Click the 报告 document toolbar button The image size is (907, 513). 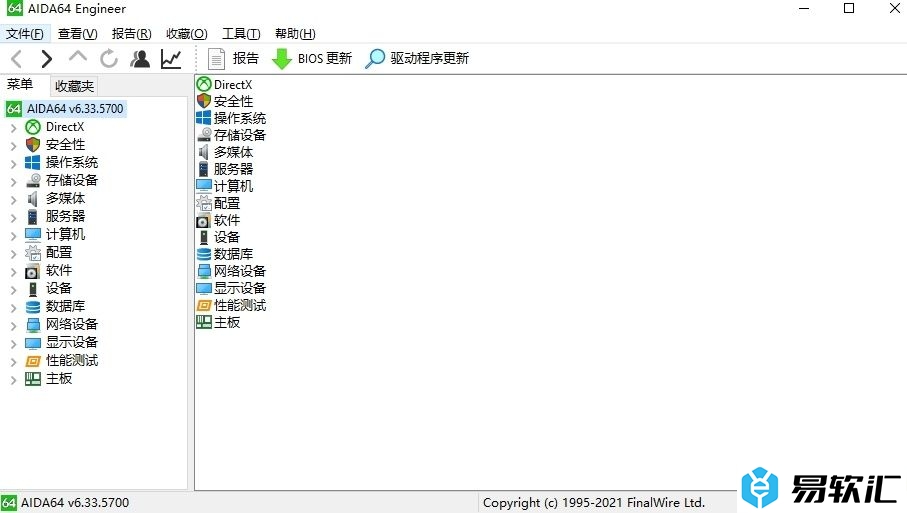point(233,58)
